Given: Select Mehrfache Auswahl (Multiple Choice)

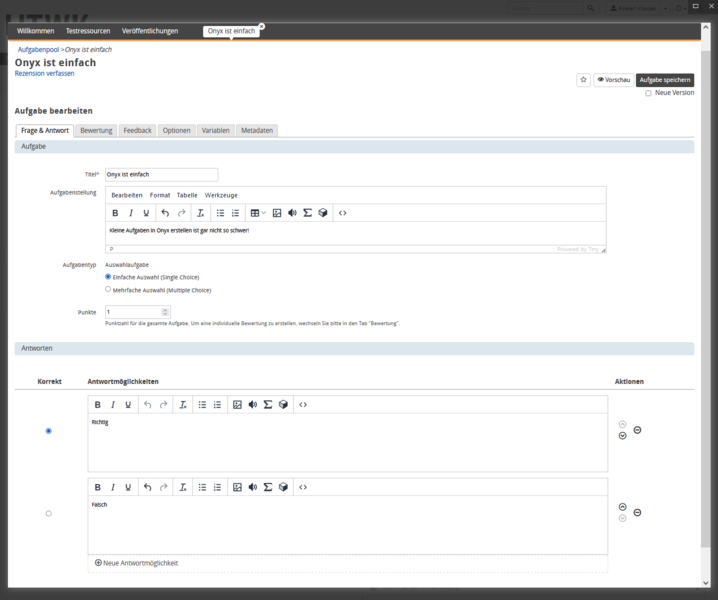Looking at the screenshot, I should click(x=108, y=289).
